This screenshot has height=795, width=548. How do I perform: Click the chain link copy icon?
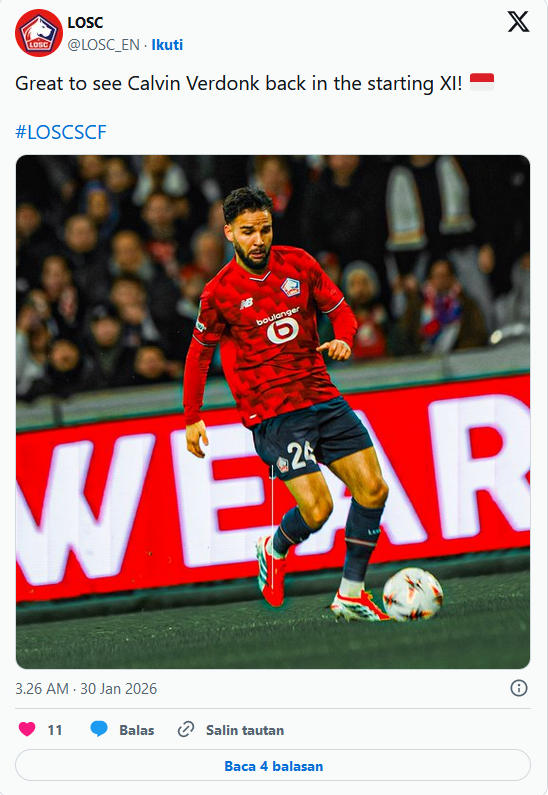(x=186, y=730)
